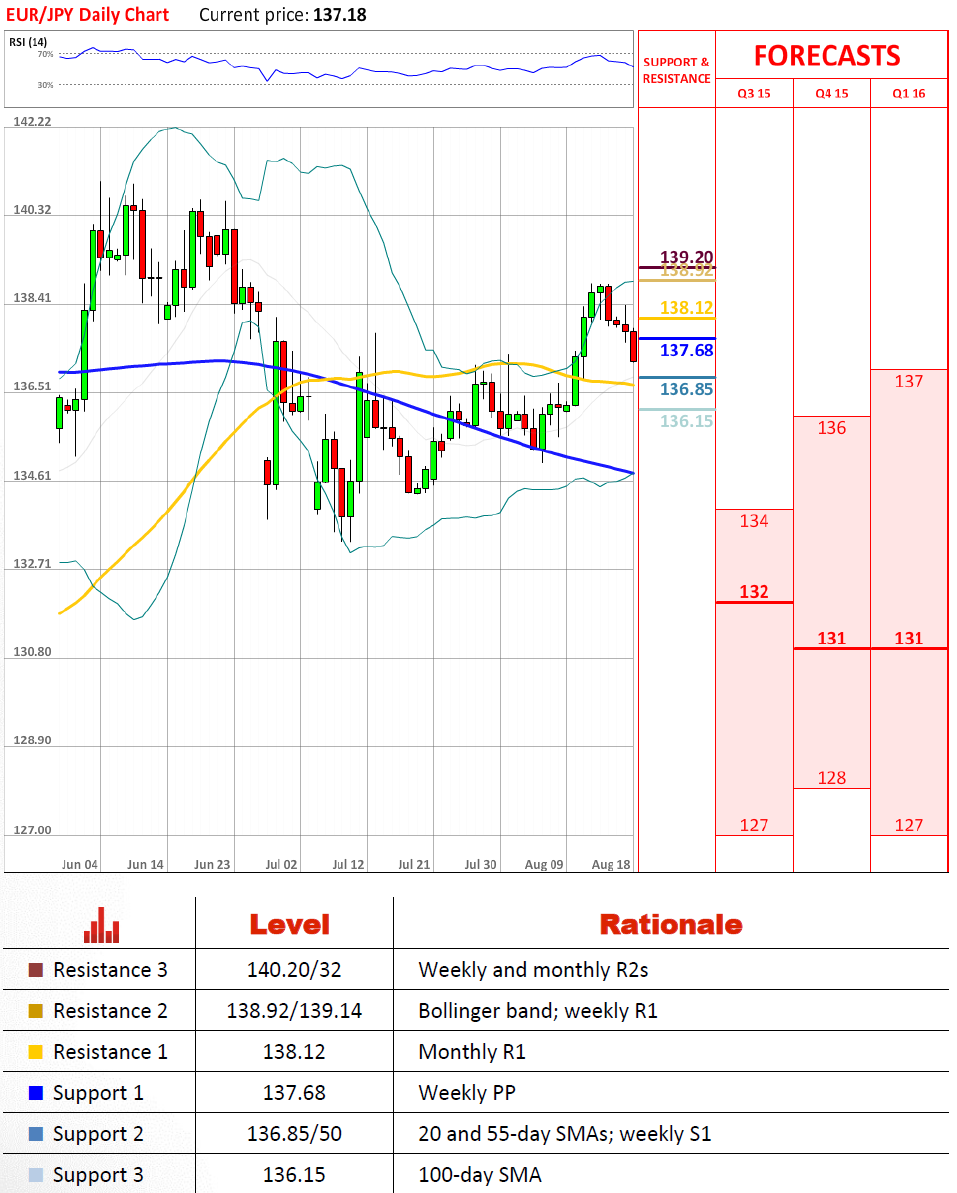Click the 136.85 level label beside chart

click(x=686, y=389)
